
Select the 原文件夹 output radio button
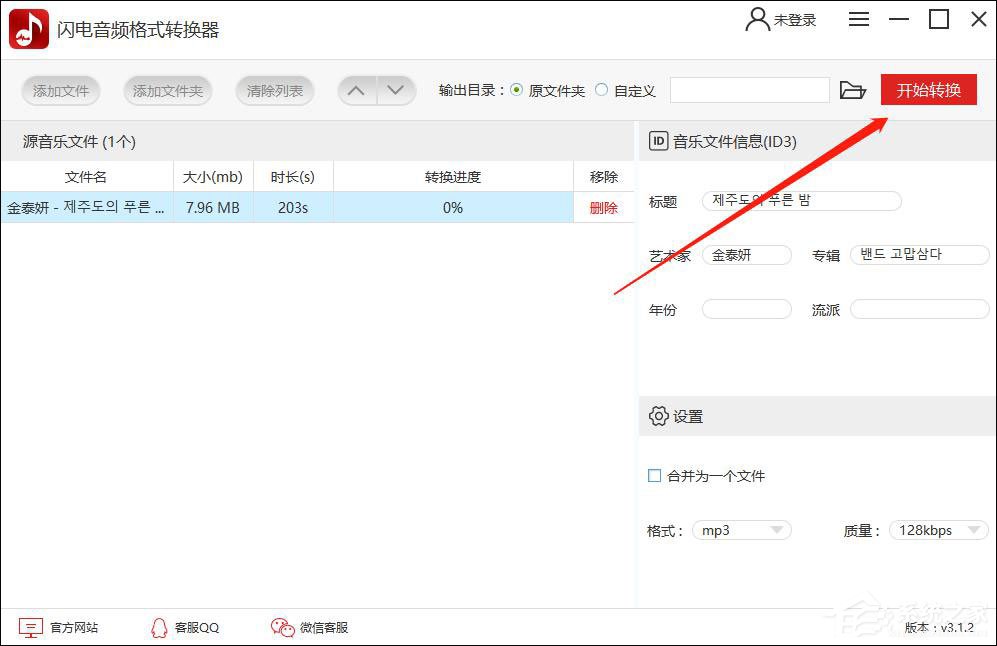[516, 89]
